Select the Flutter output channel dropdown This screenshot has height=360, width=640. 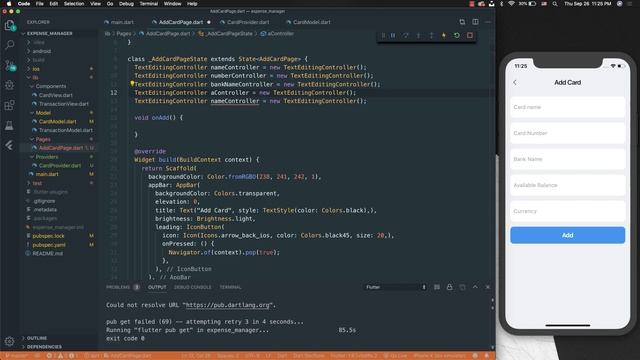(396, 287)
